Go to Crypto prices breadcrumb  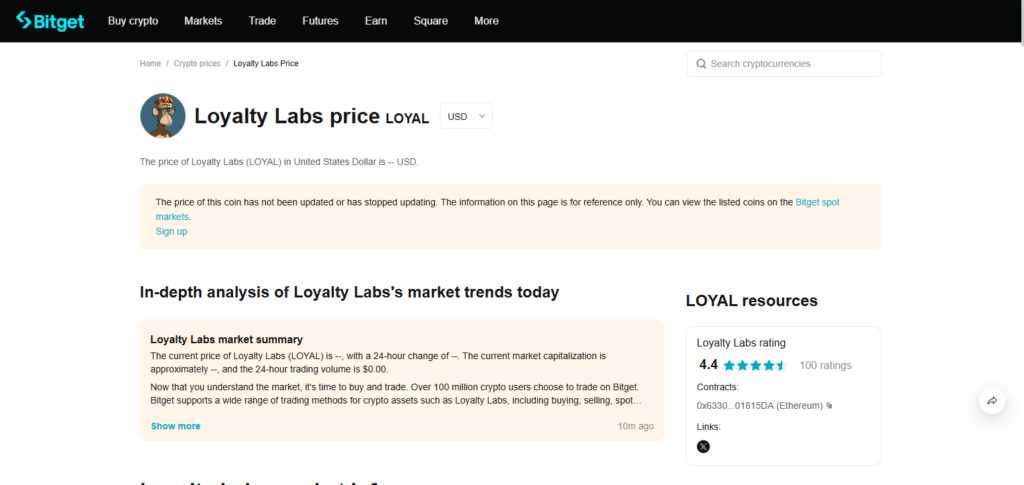[x=197, y=64]
